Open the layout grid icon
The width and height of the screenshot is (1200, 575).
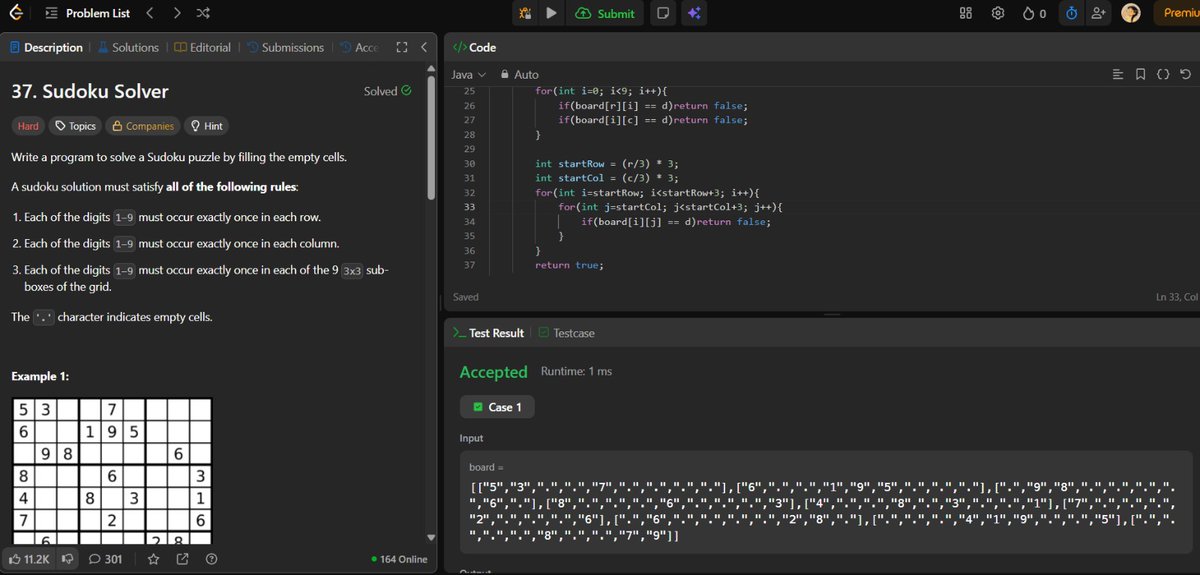click(966, 13)
